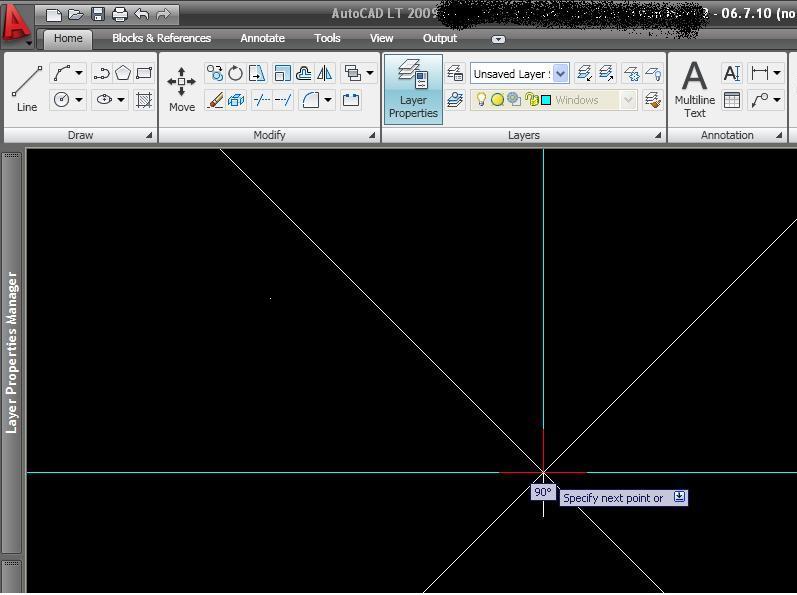The image size is (797, 595).
Task: Open Layer Properties manager button
Action: [x=413, y=88]
